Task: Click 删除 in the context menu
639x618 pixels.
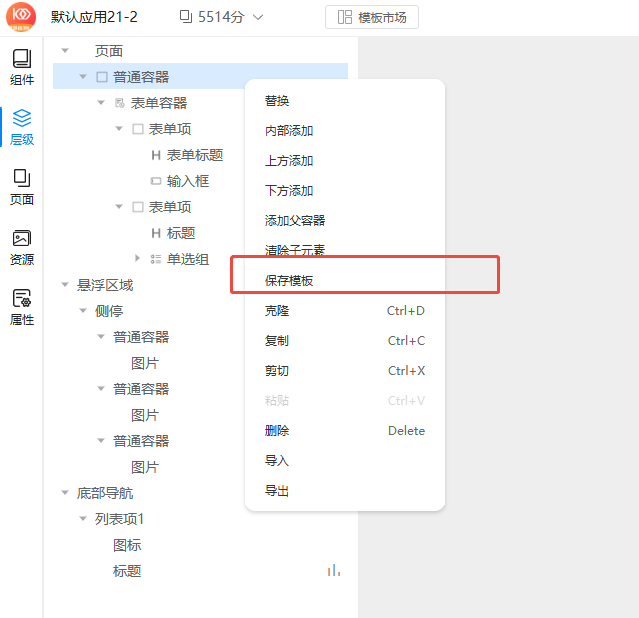Action: 277,431
